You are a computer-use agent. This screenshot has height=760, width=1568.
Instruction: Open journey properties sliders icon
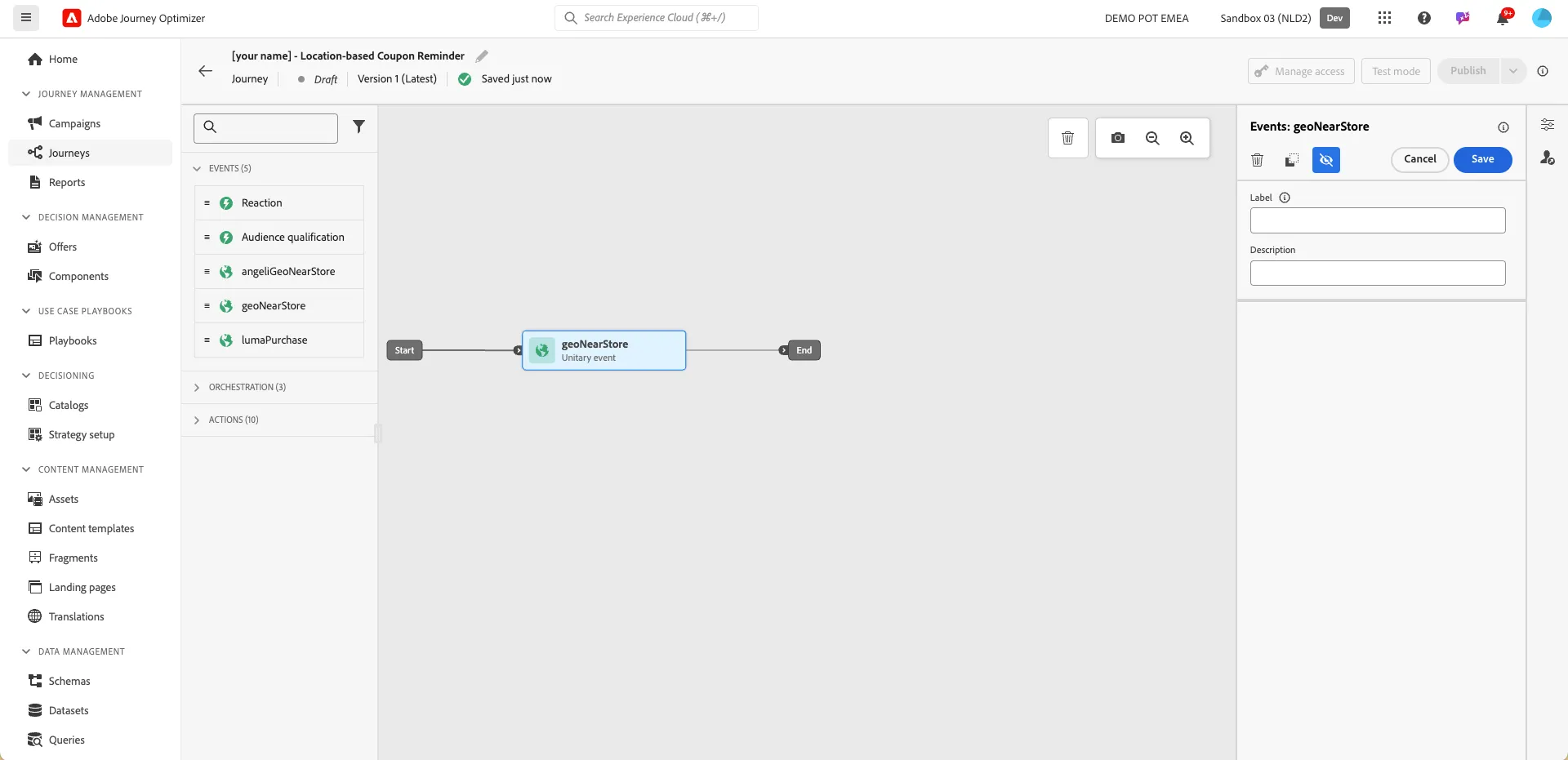pyautogui.click(x=1548, y=125)
